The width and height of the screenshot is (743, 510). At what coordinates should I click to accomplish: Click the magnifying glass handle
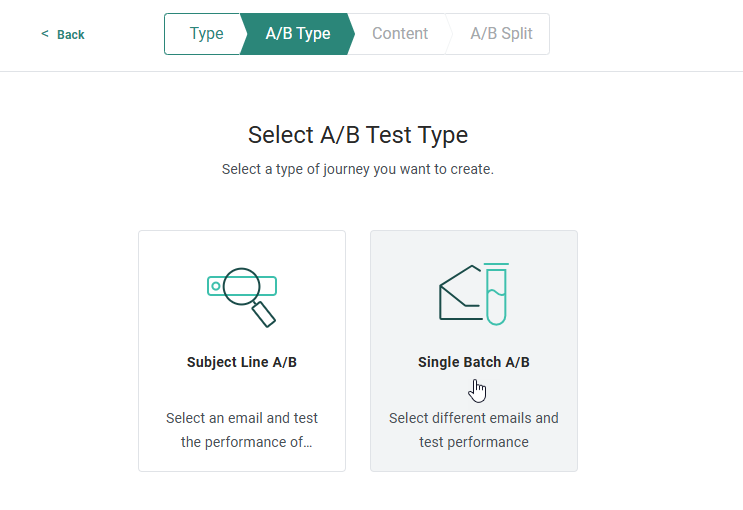264,315
